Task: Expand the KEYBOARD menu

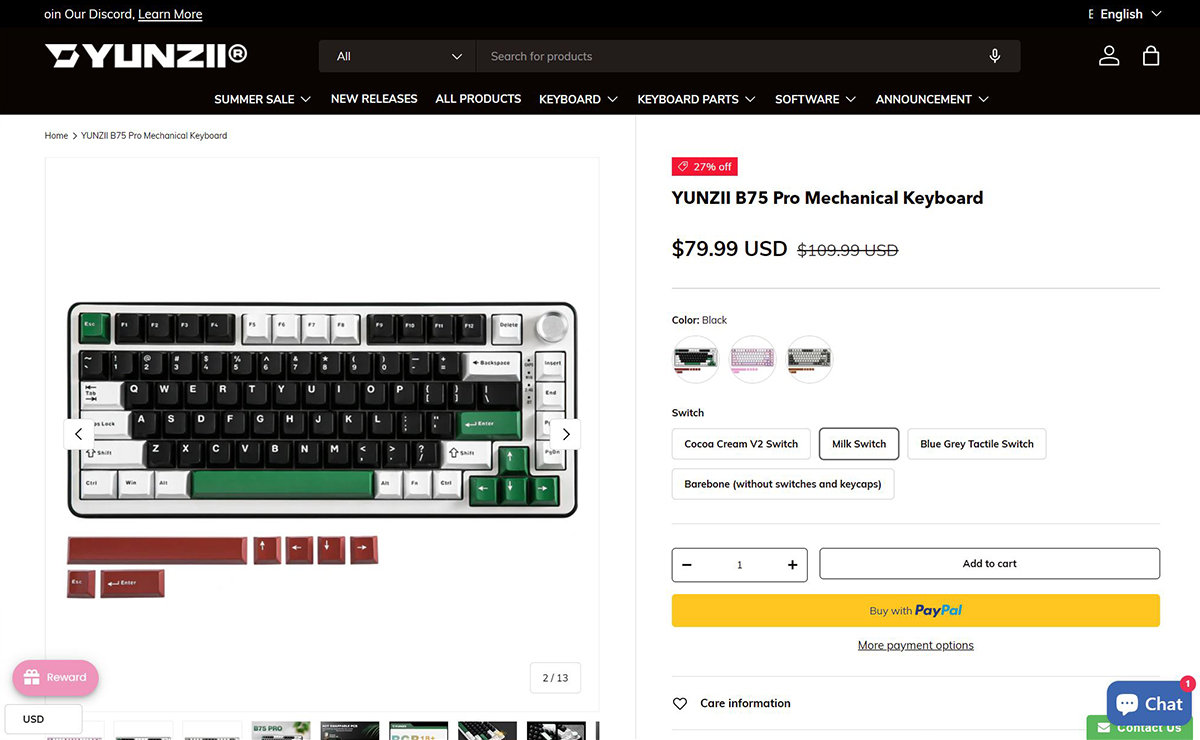Action: (x=579, y=99)
